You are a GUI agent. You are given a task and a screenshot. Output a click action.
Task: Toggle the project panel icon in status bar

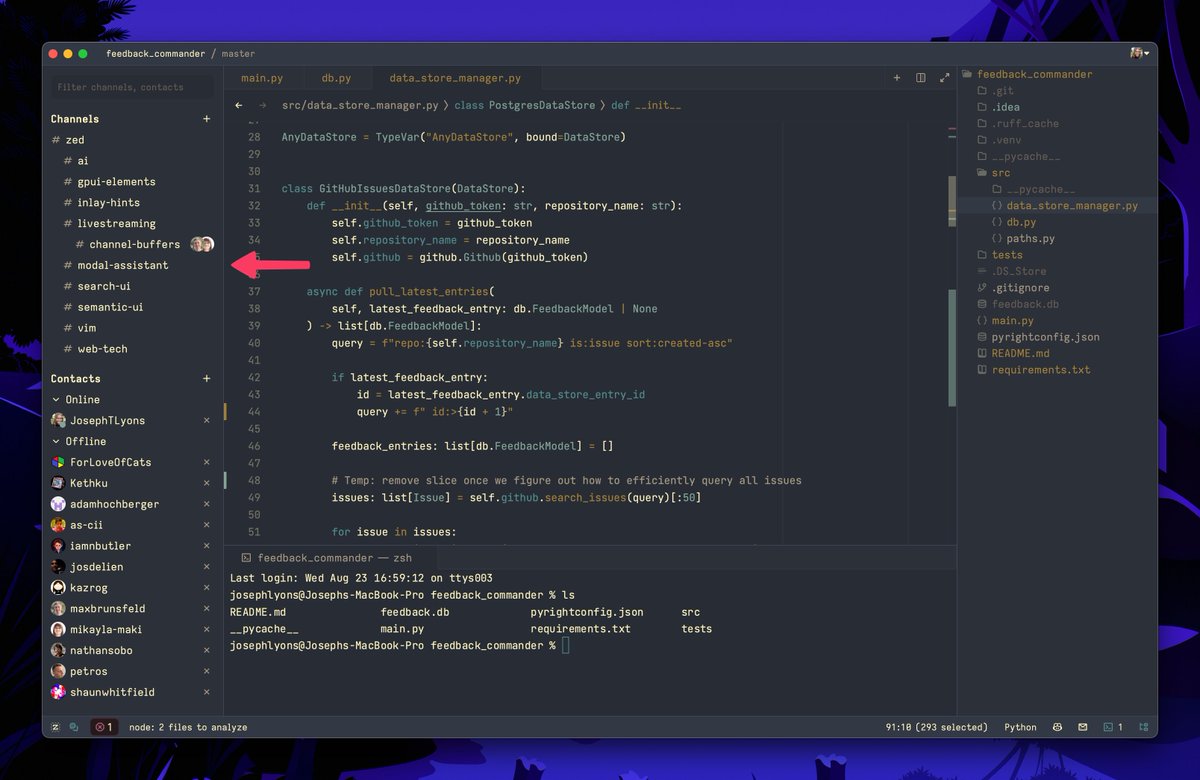(1143, 727)
